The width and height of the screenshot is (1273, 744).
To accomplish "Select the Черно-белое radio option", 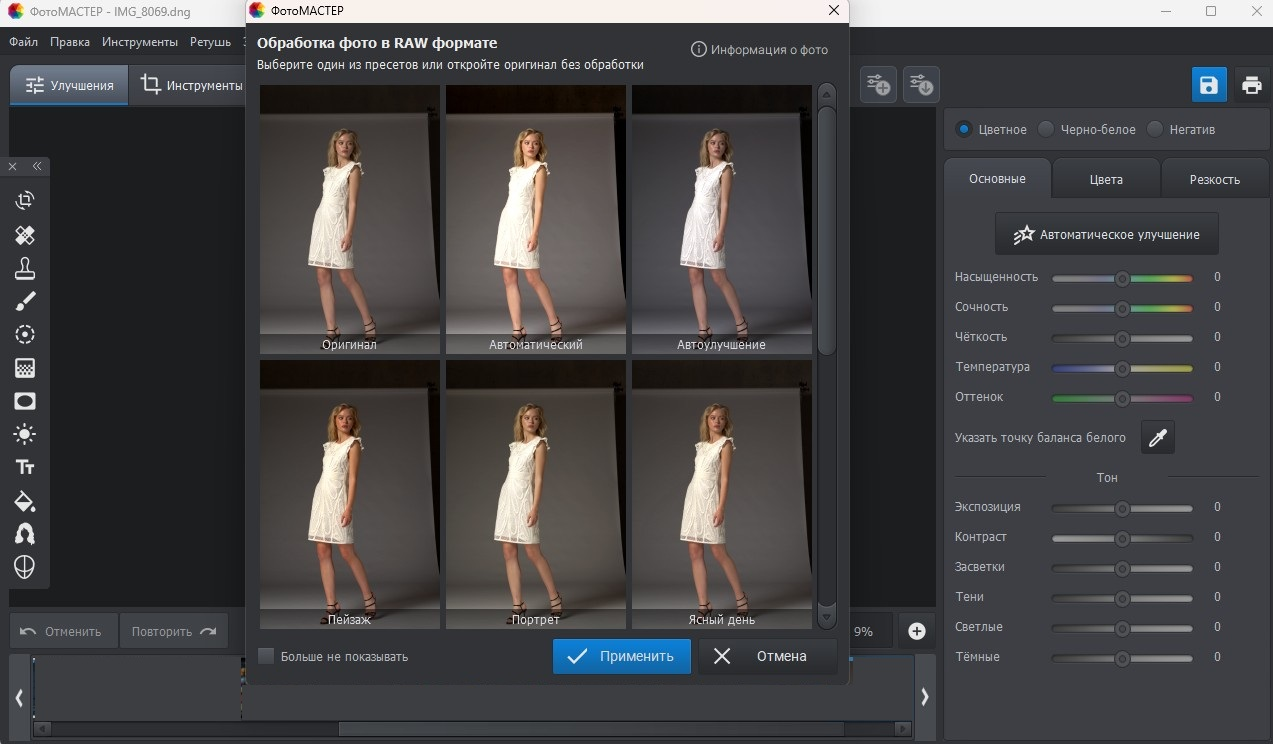I will [1046, 129].
